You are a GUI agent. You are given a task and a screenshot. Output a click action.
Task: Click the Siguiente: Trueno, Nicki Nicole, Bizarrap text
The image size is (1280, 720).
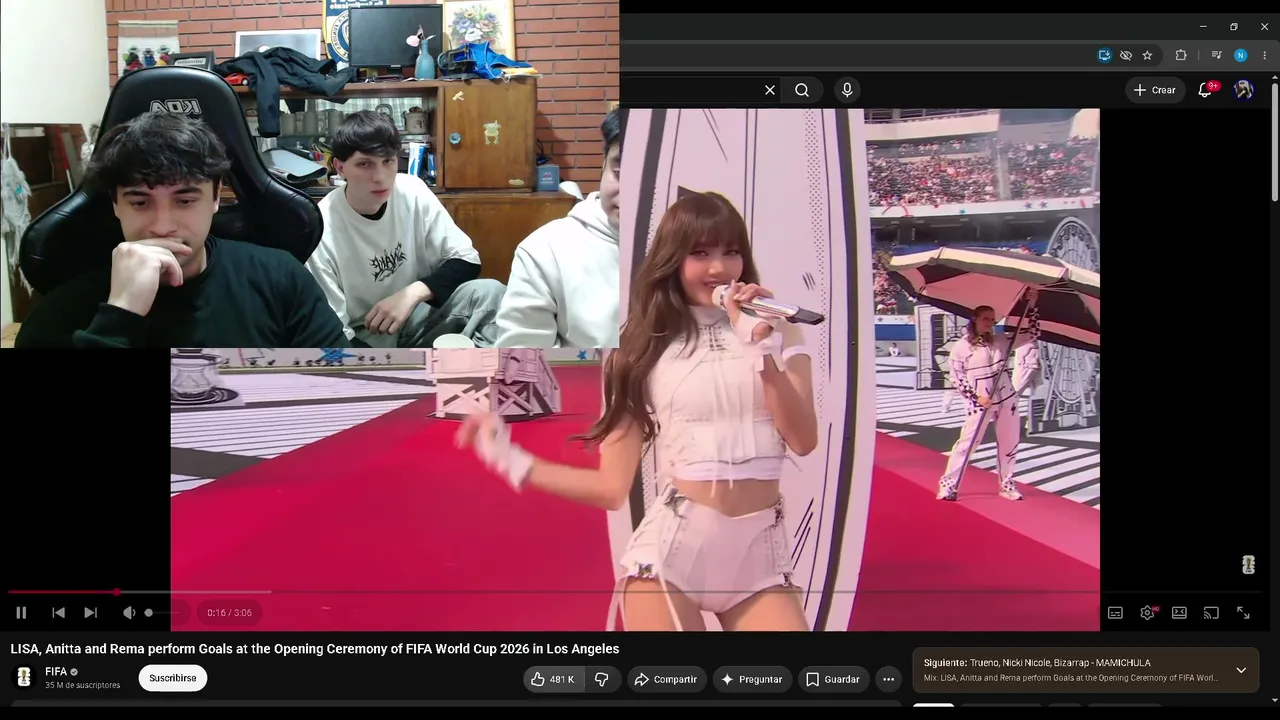[x=1037, y=663]
